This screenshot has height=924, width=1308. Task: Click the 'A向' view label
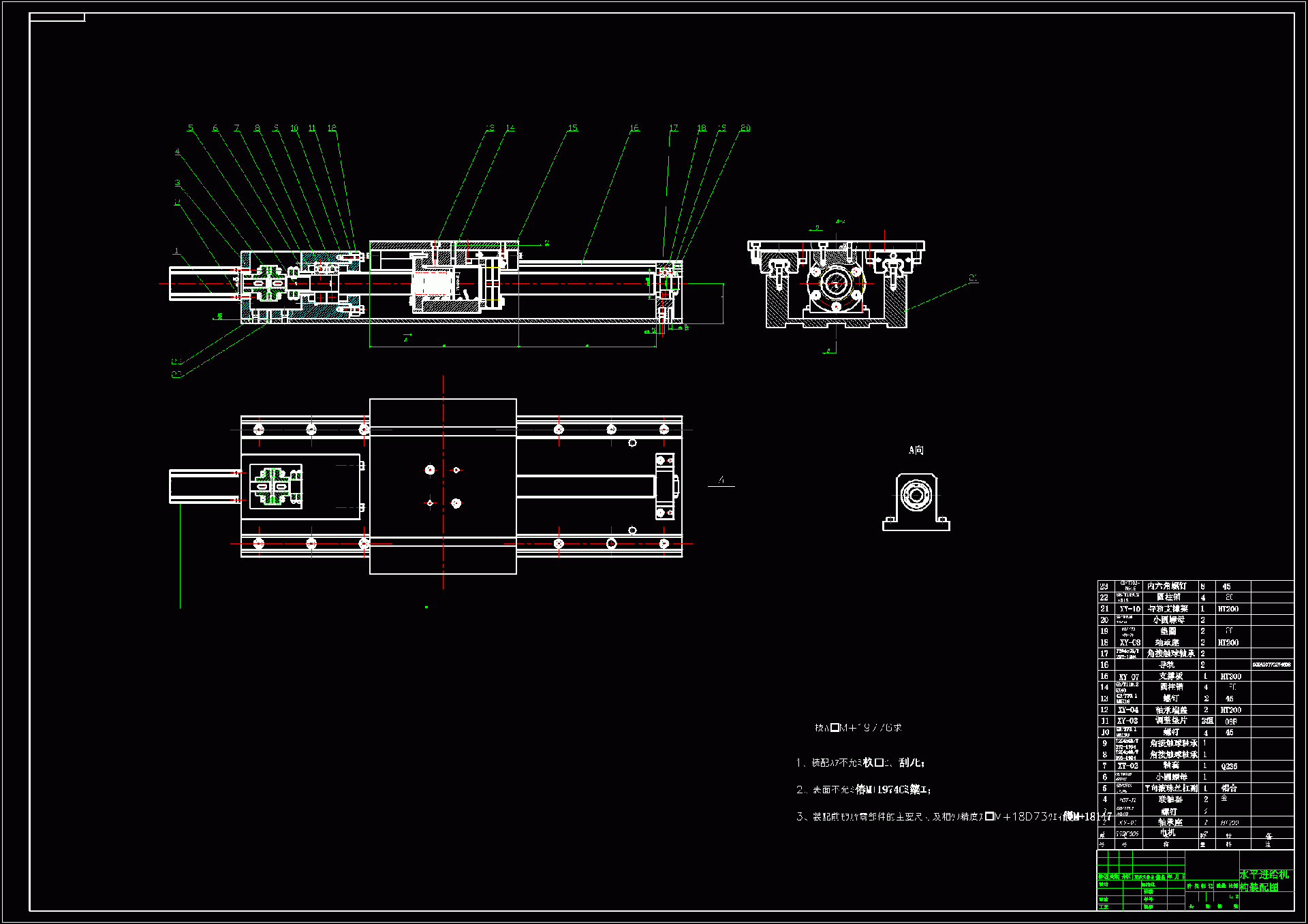click(x=916, y=450)
